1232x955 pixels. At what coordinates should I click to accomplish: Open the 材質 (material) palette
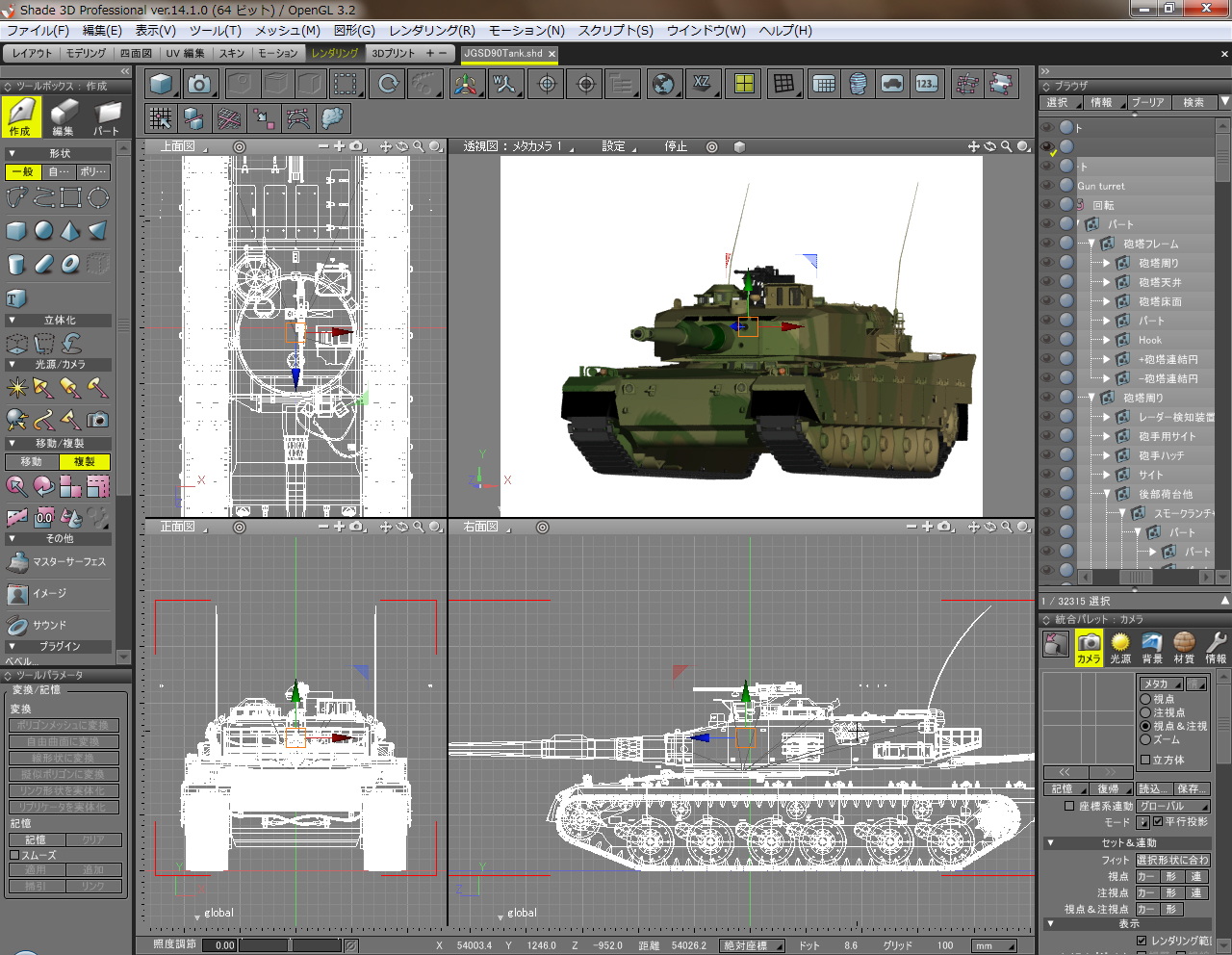pyautogui.click(x=1184, y=647)
